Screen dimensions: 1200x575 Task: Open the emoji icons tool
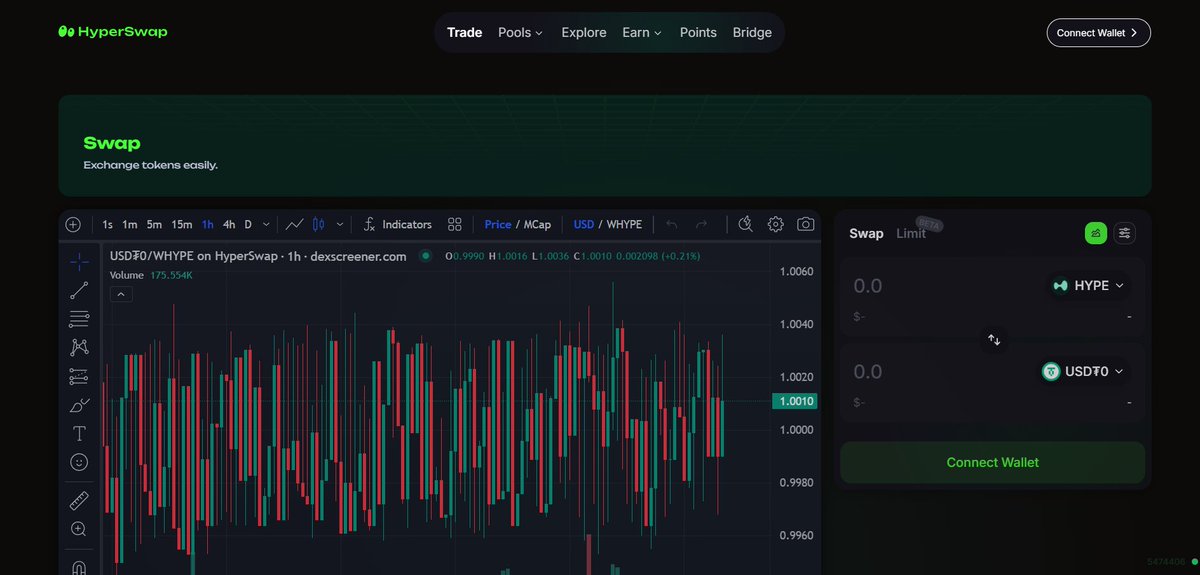coord(79,462)
